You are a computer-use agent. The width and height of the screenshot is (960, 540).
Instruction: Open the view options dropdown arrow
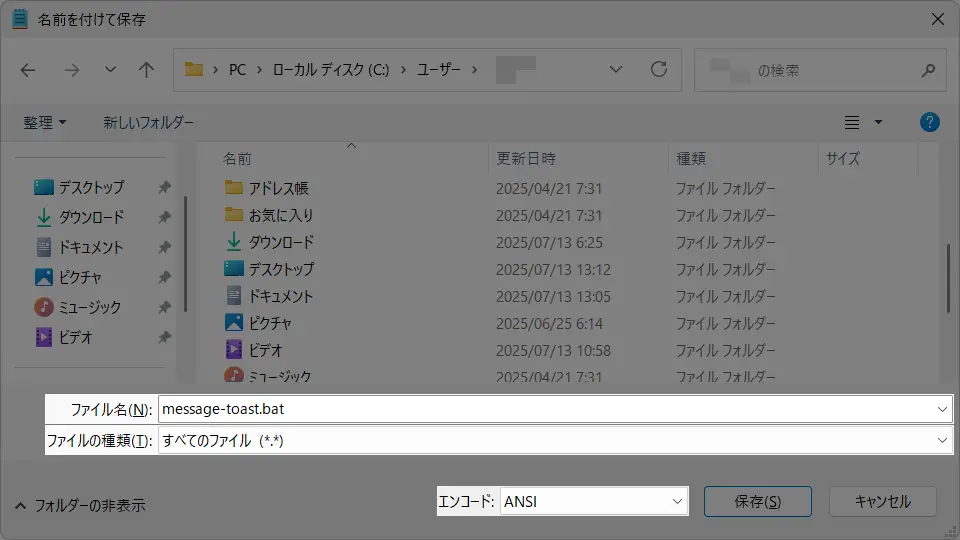(x=879, y=122)
